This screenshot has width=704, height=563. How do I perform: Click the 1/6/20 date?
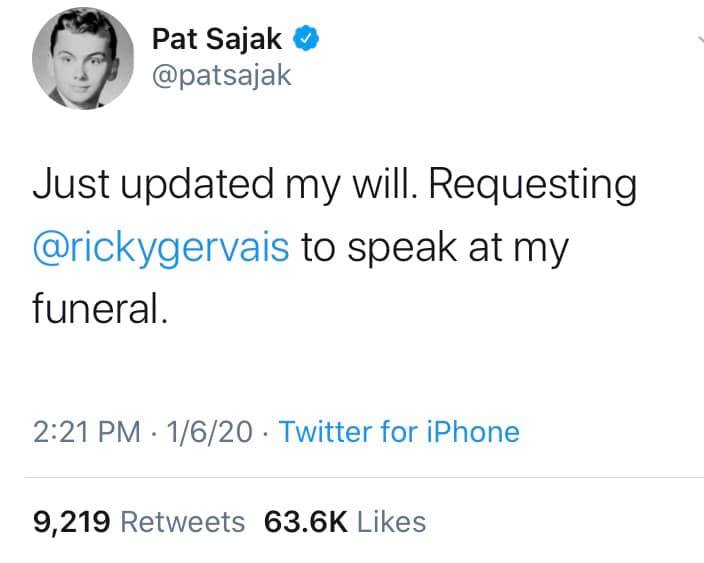[210, 432]
